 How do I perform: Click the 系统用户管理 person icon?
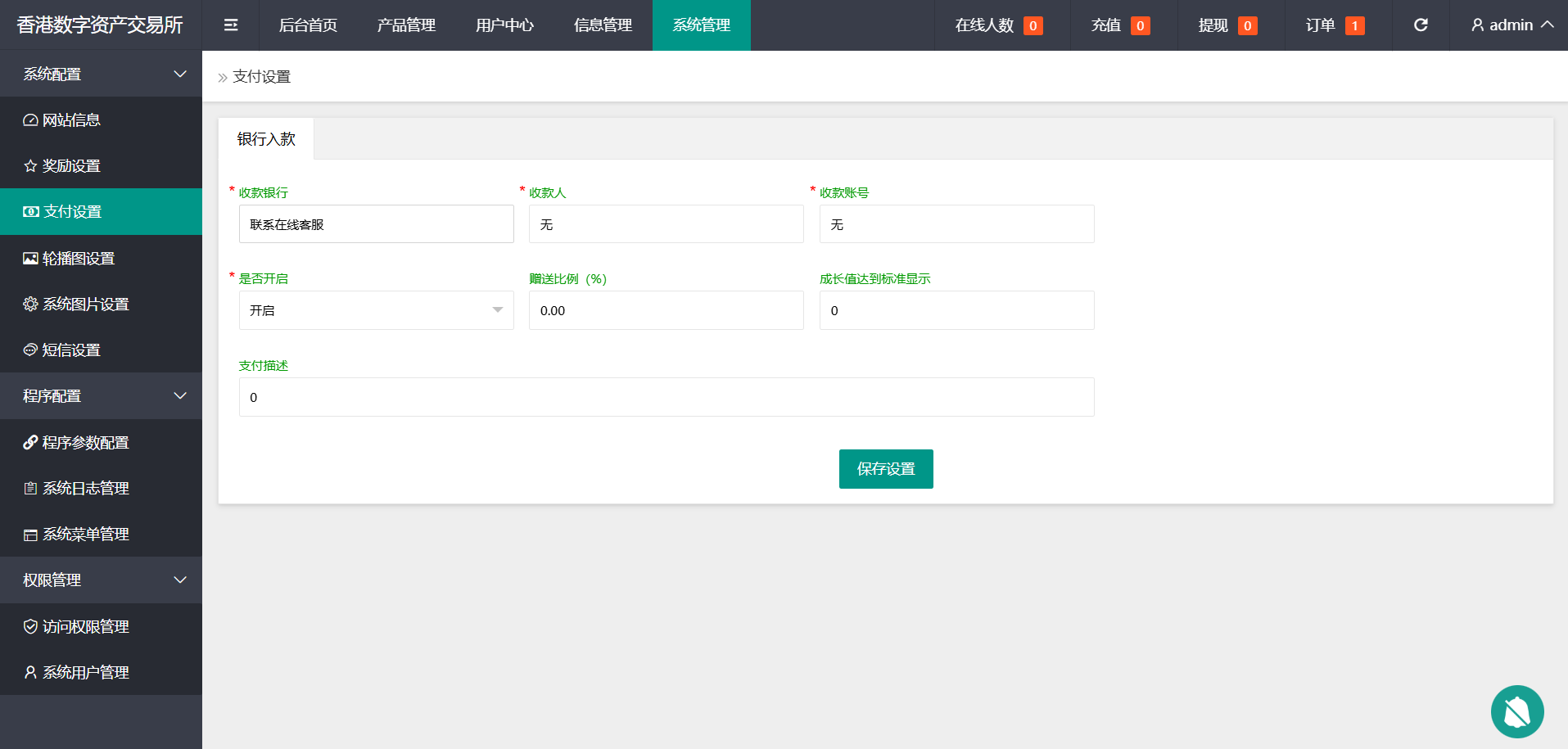30,673
